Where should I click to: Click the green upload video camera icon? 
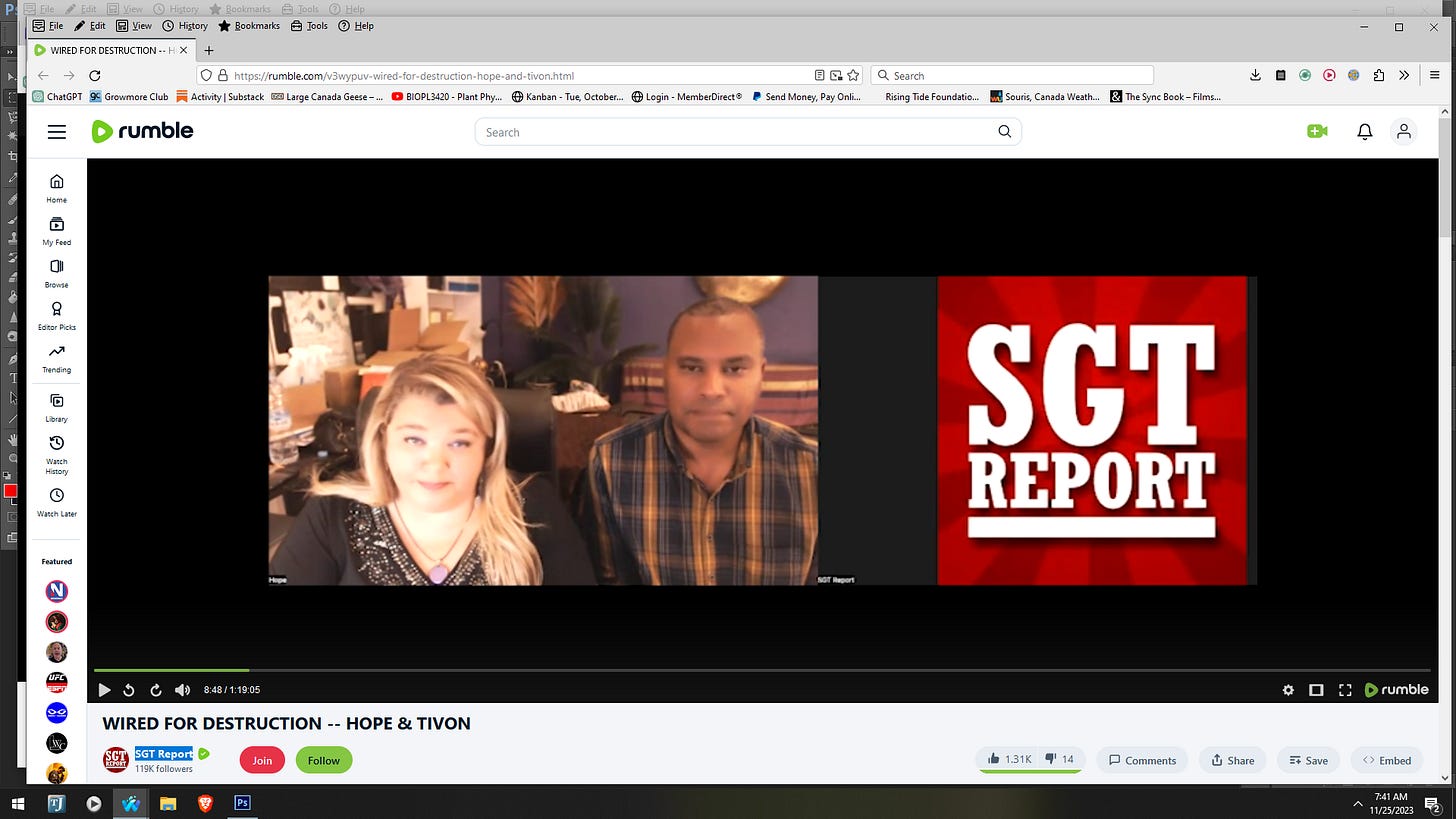coord(1317,131)
